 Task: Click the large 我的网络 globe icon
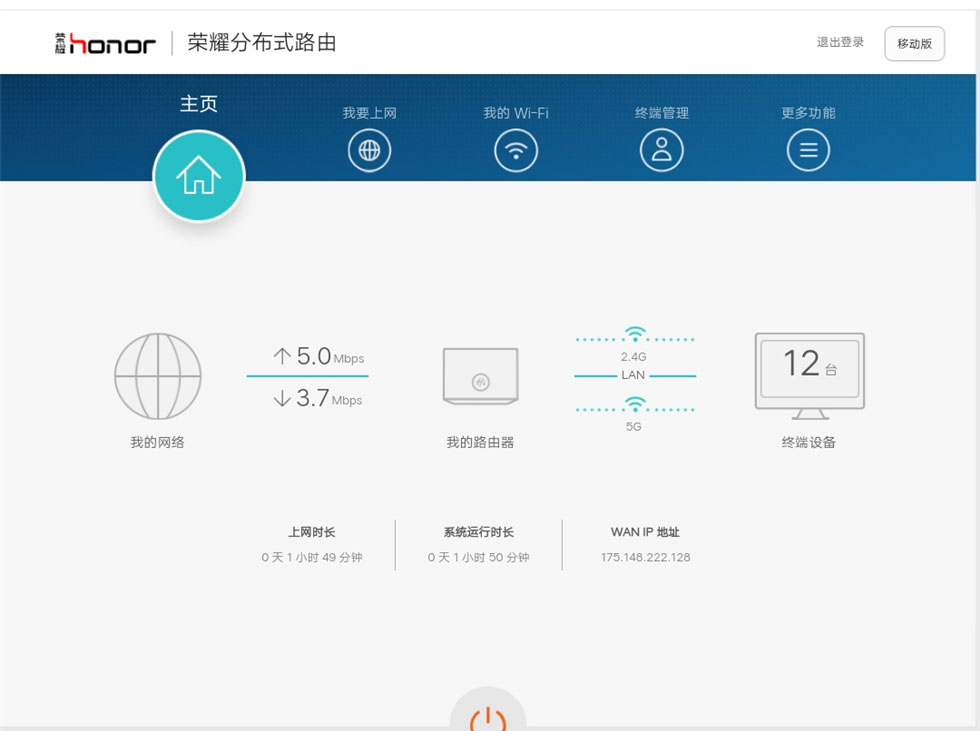coord(158,376)
